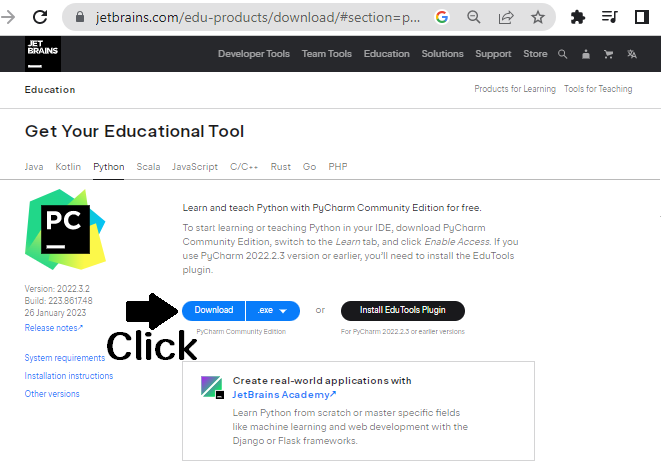Select the Scala tab

tap(148, 167)
